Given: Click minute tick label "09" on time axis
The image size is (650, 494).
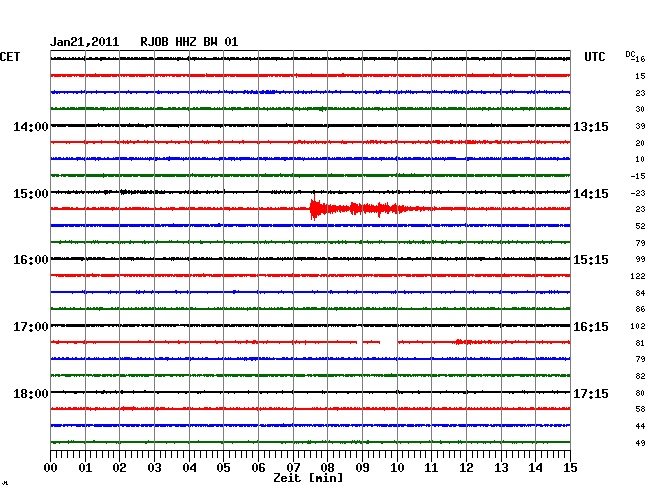Looking at the screenshot, I should pos(362,468).
